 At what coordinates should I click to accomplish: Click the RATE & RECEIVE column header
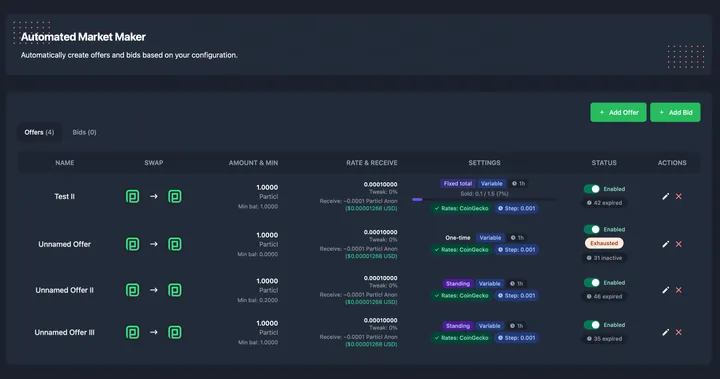point(372,163)
